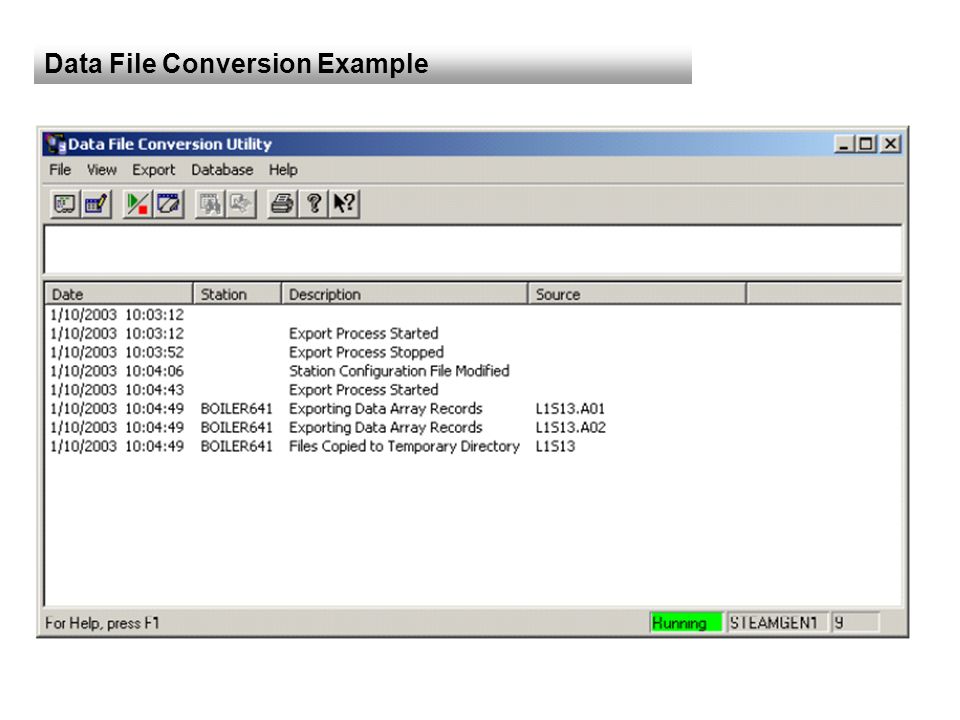960x720 pixels.
Task: Click 'BOILER641' in the L1S13.A02 row
Action: coord(236,427)
